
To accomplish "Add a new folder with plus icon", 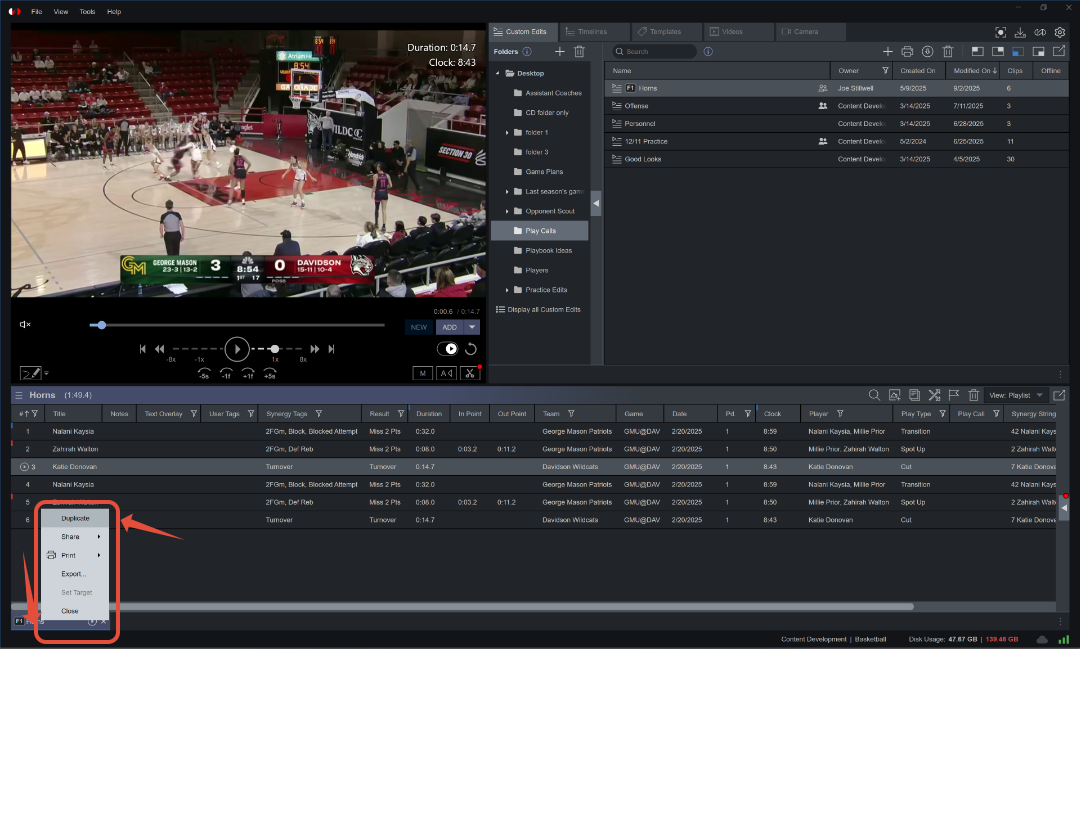I will (560, 51).
